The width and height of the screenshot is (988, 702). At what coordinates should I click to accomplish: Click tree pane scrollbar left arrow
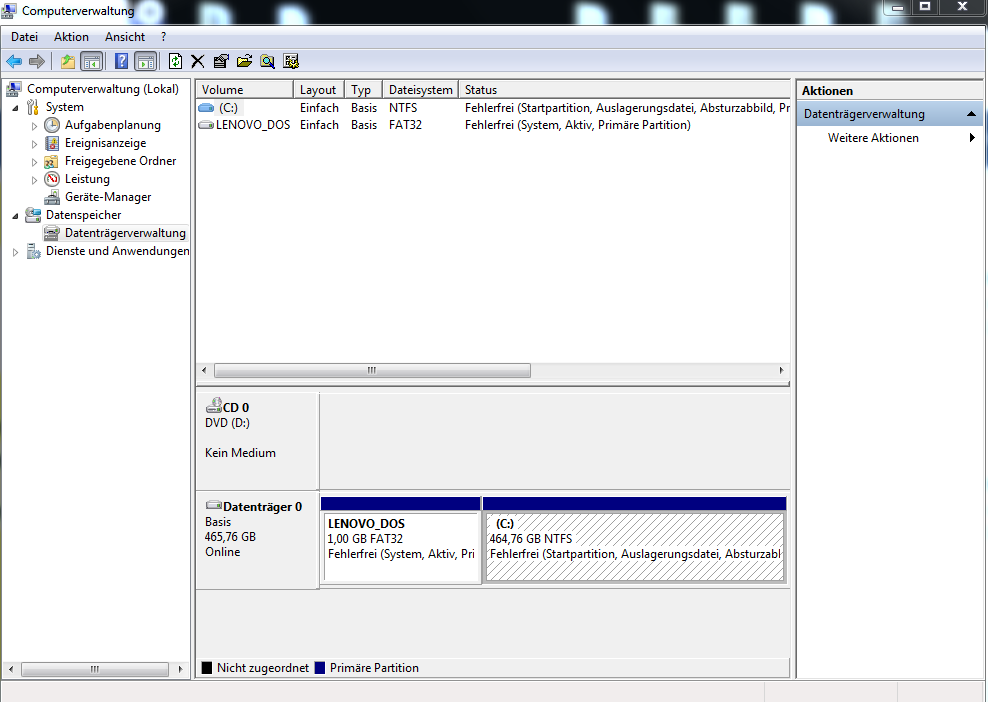(11, 669)
